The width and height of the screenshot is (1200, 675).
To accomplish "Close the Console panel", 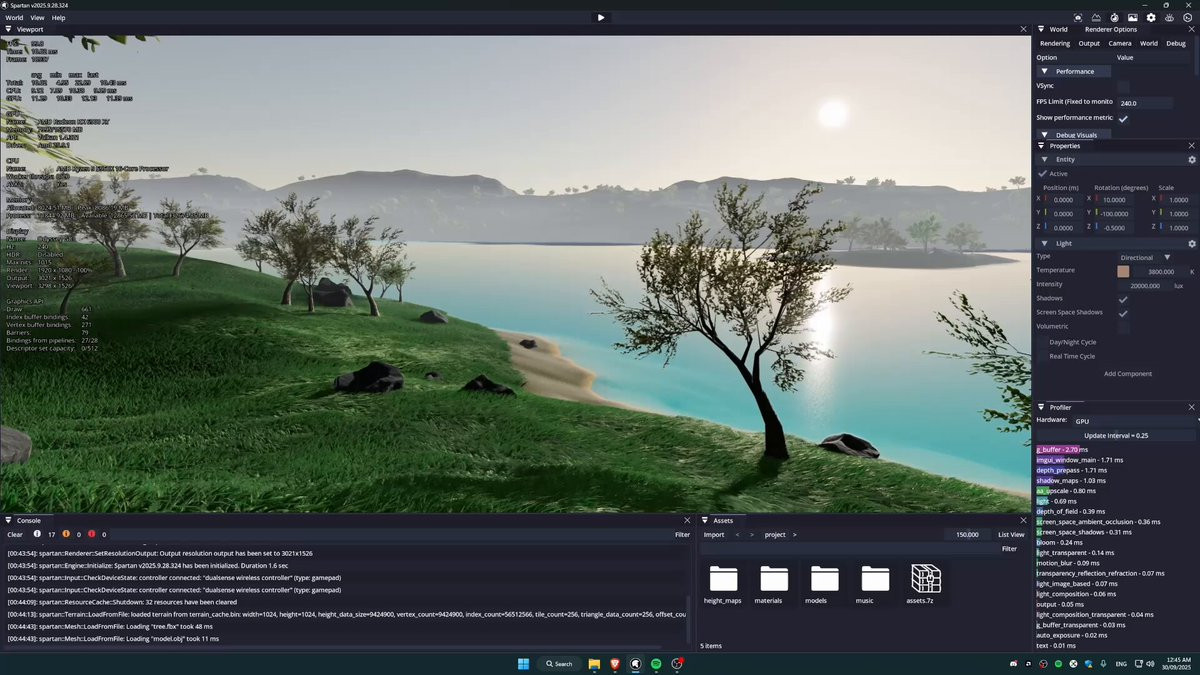I will pos(687,520).
